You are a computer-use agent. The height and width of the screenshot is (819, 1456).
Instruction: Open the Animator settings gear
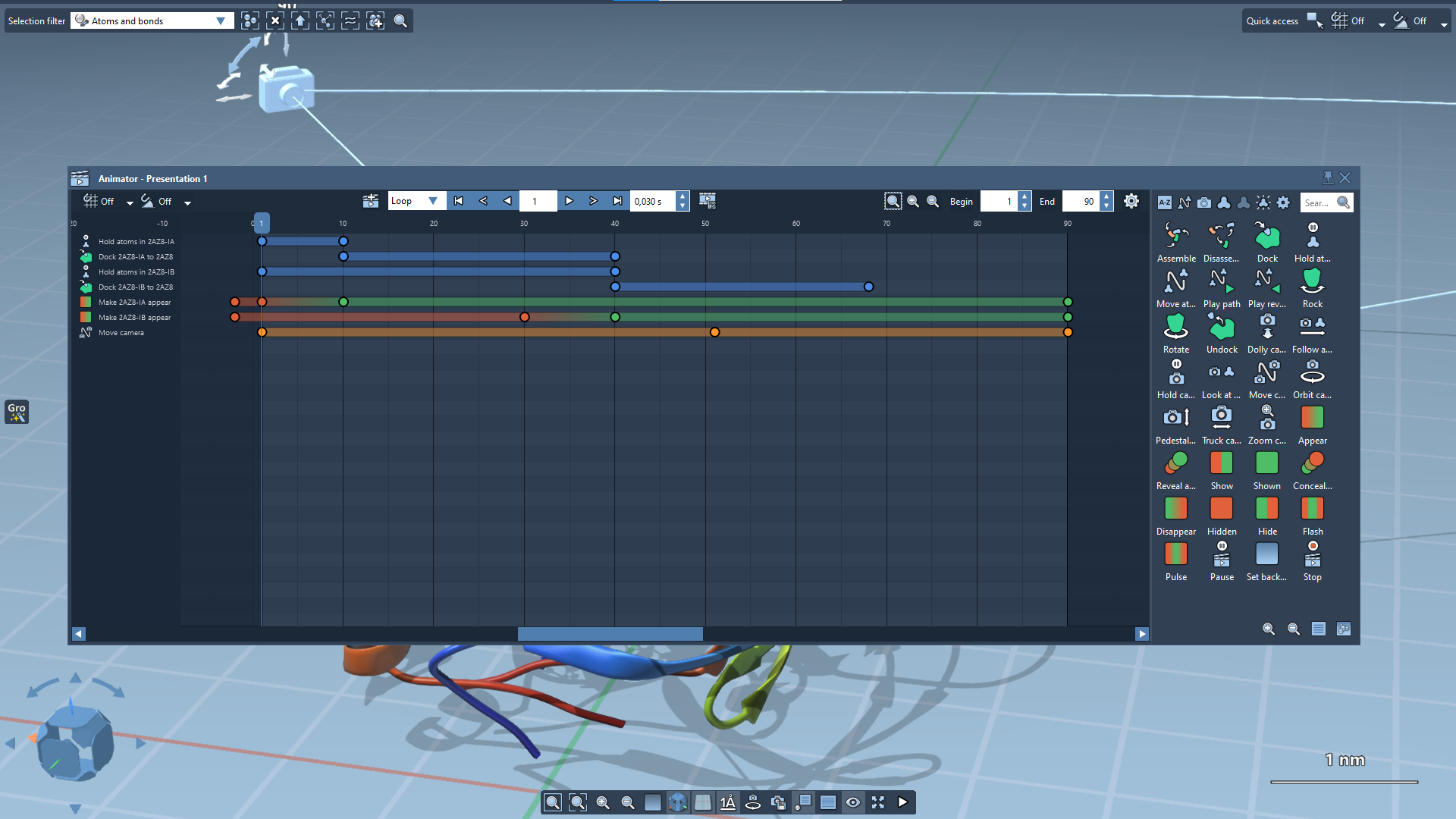pos(1131,201)
